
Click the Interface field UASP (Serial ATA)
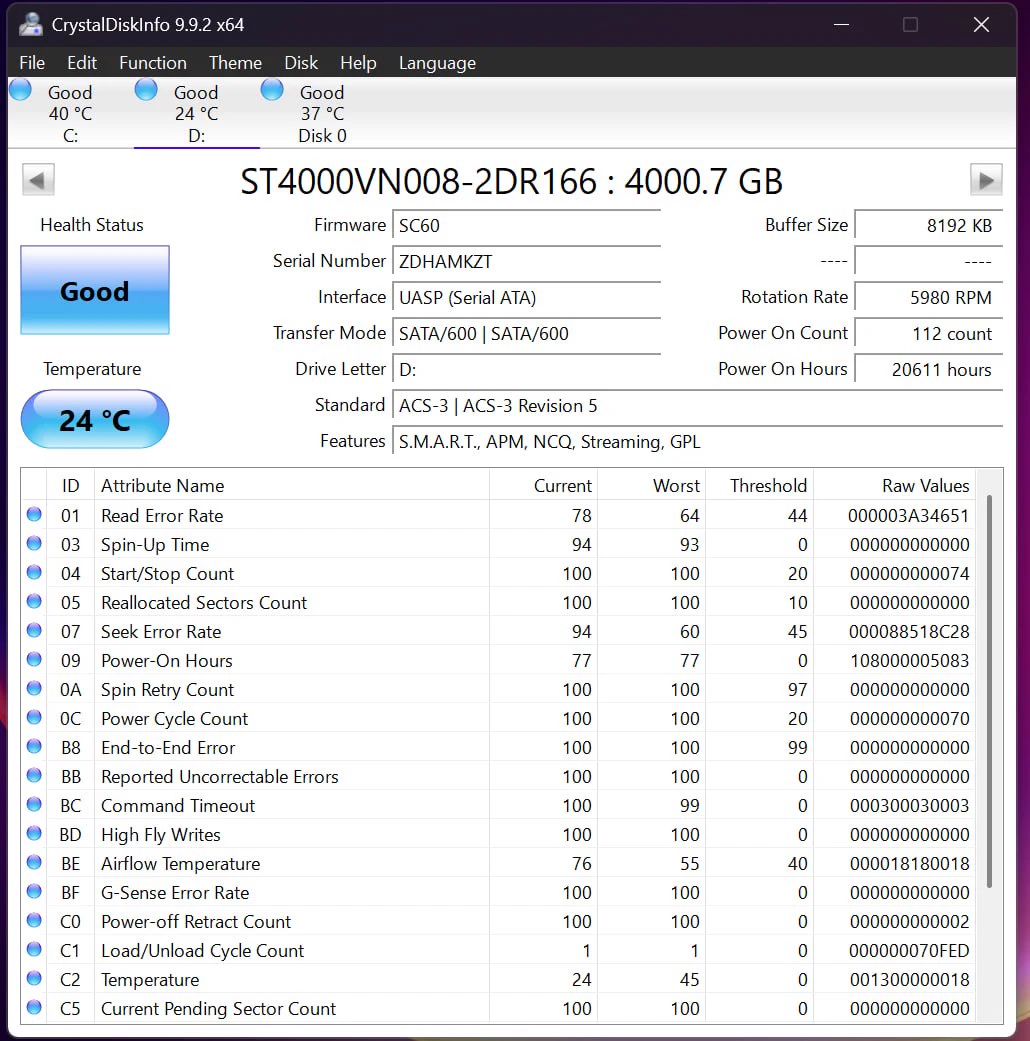point(527,297)
